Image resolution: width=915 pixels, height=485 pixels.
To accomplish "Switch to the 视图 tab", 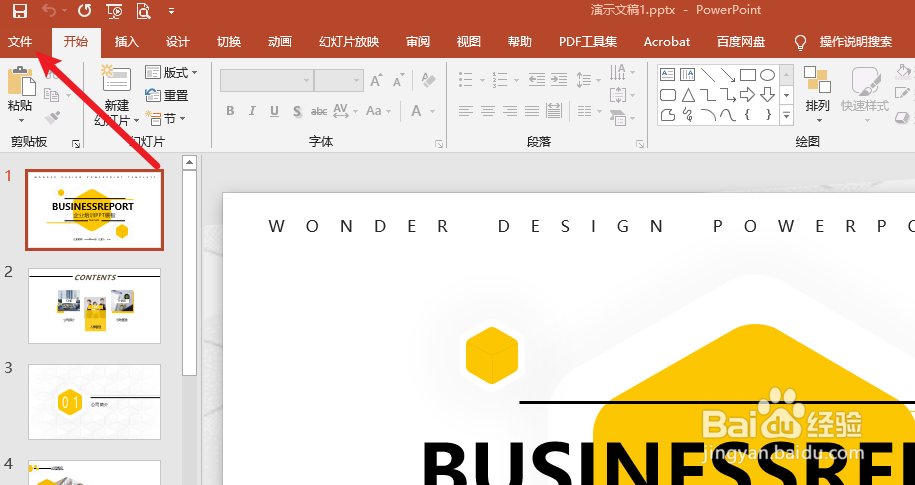I will click(469, 42).
